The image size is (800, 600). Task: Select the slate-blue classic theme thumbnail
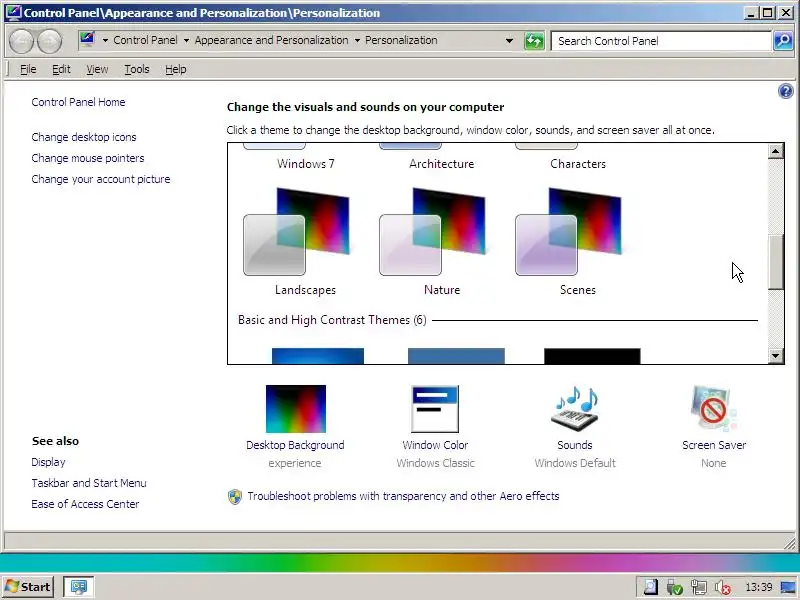pyautogui.click(x=456, y=356)
